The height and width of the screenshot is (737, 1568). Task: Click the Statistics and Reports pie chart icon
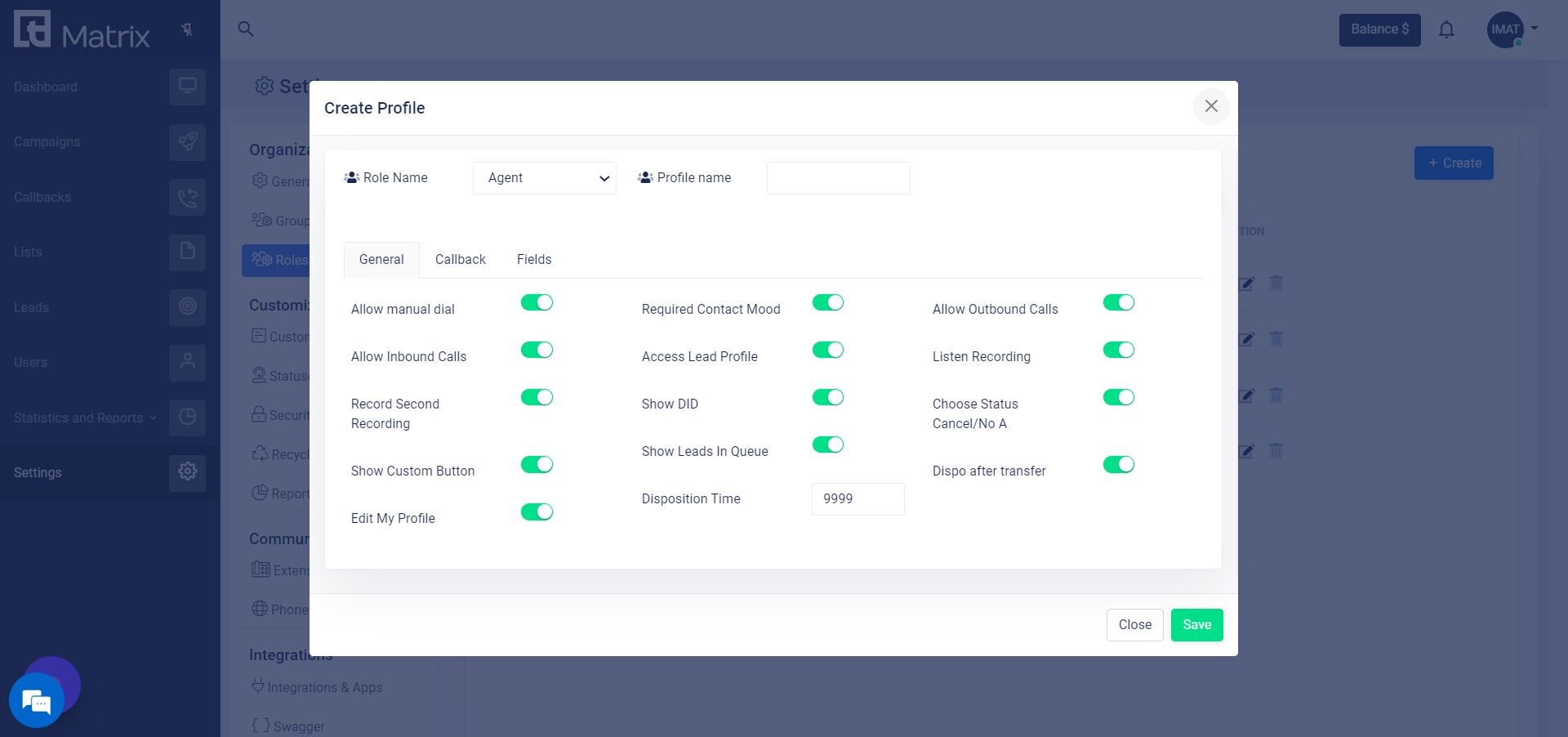(x=187, y=418)
